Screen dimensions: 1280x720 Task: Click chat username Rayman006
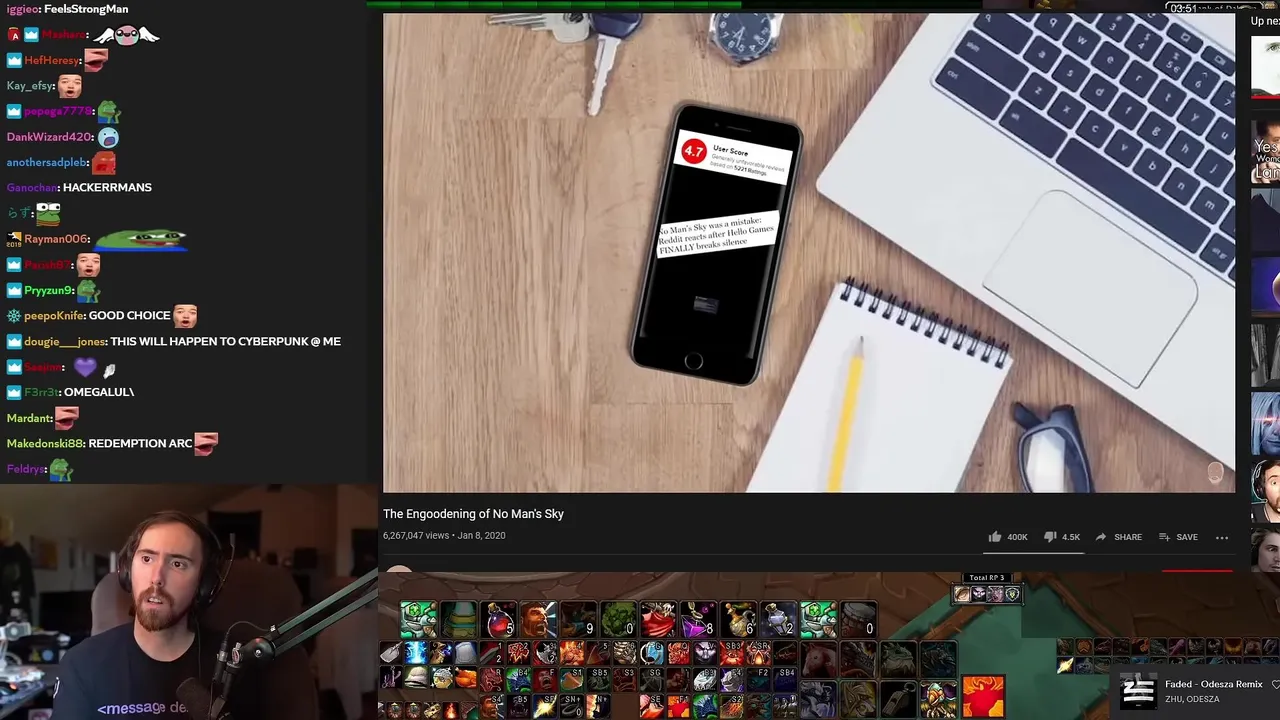[57, 239]
